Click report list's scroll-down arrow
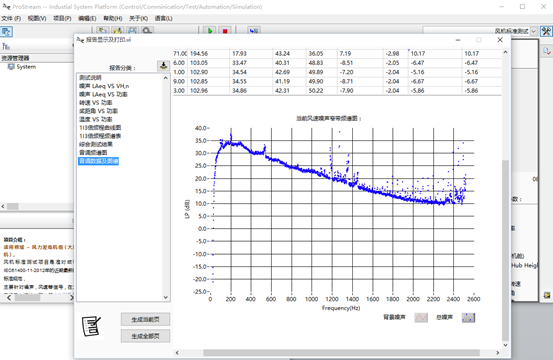This screenshot has height=360, width=553. pyautogui.click(x=166, y=297)
